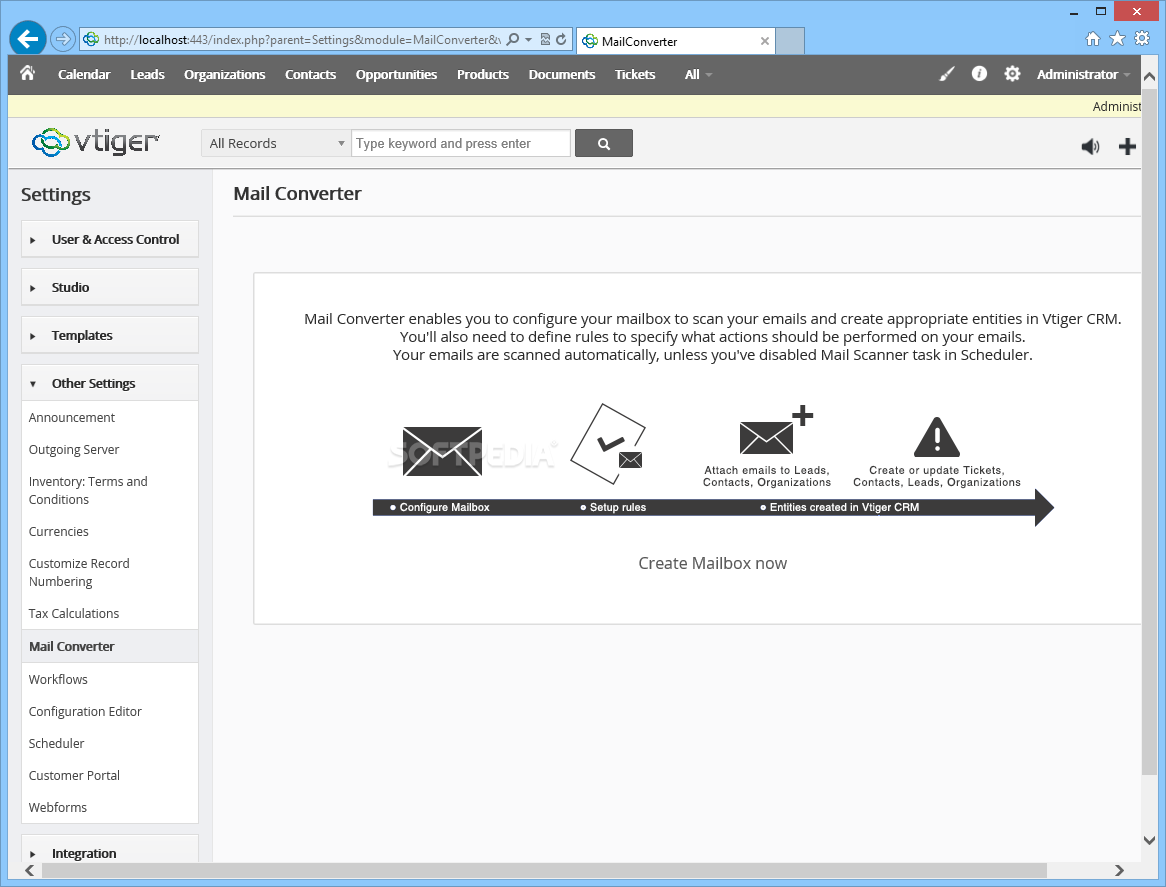This screenshot has height=887, width=1166.
Task: Open Currencies settings
Action: coord(58,532)
